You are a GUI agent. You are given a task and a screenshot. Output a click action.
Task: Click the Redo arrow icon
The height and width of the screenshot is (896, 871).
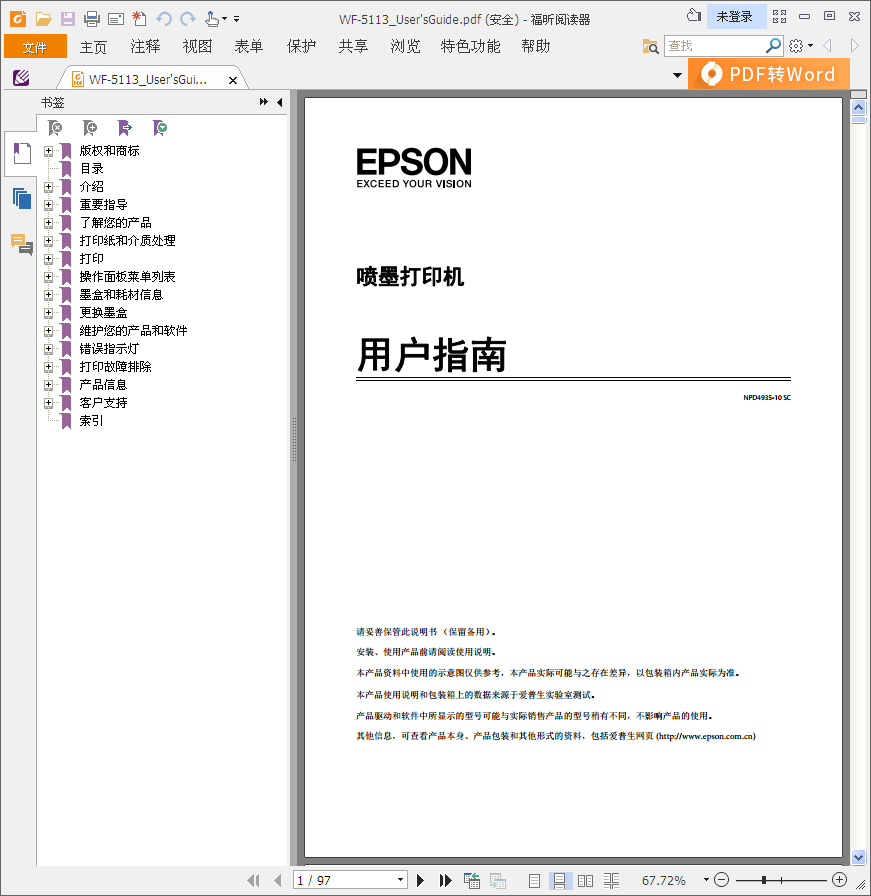coord(187,19)
